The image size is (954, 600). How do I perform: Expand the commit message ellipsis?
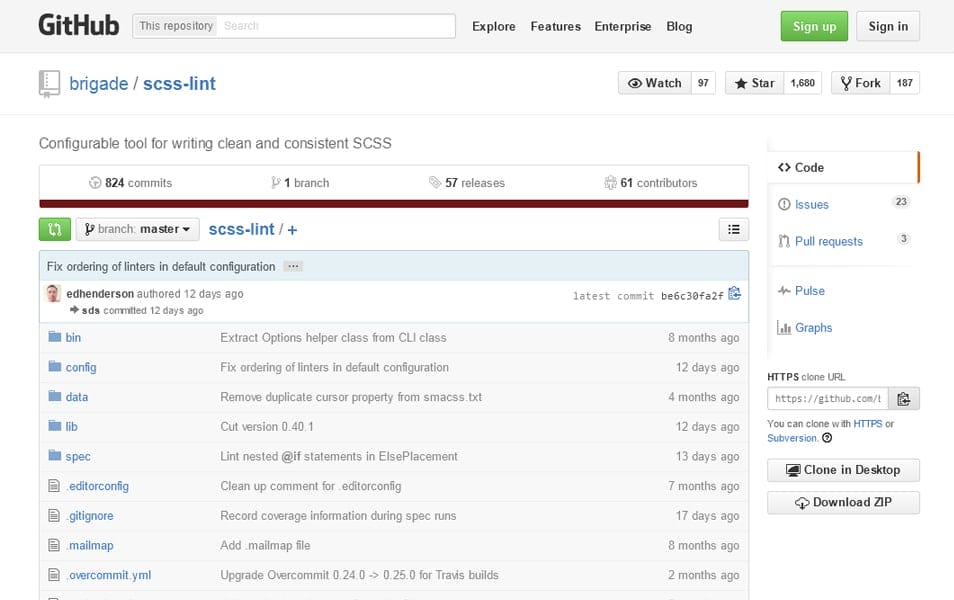coord(294,266)
